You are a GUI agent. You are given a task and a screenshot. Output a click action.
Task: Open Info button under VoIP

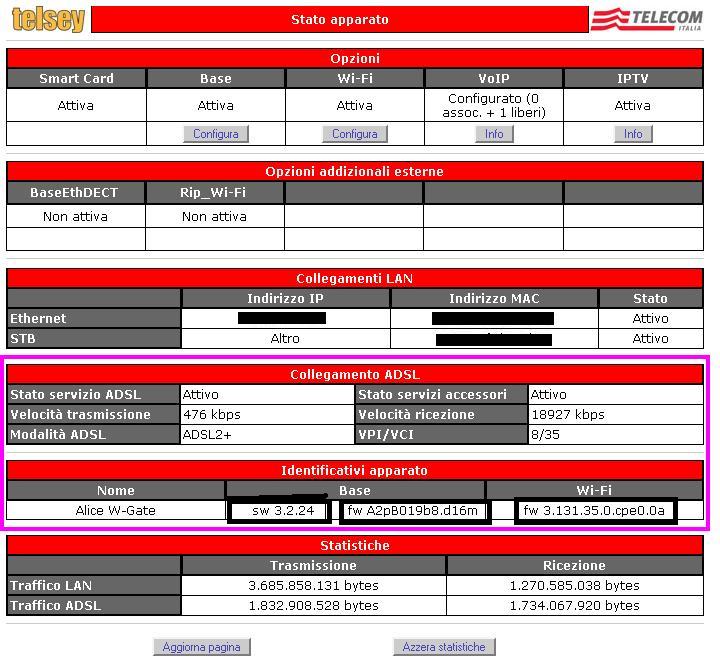[494, 134]
